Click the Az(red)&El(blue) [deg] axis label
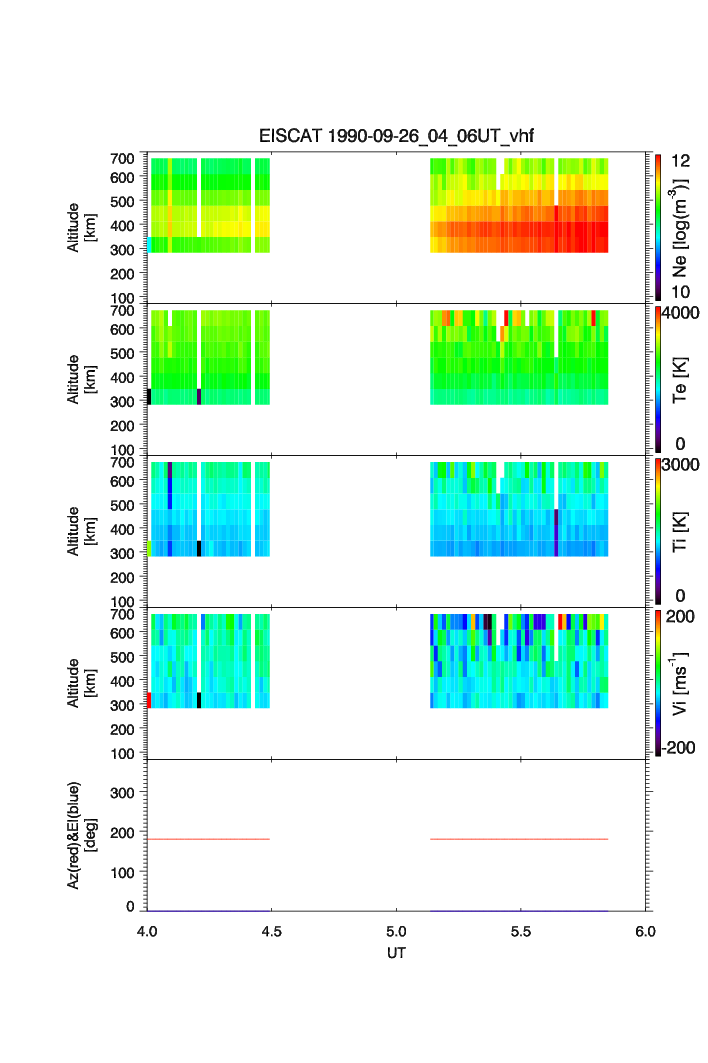This screenshot has width=708, height=1063. coord(81,835)
